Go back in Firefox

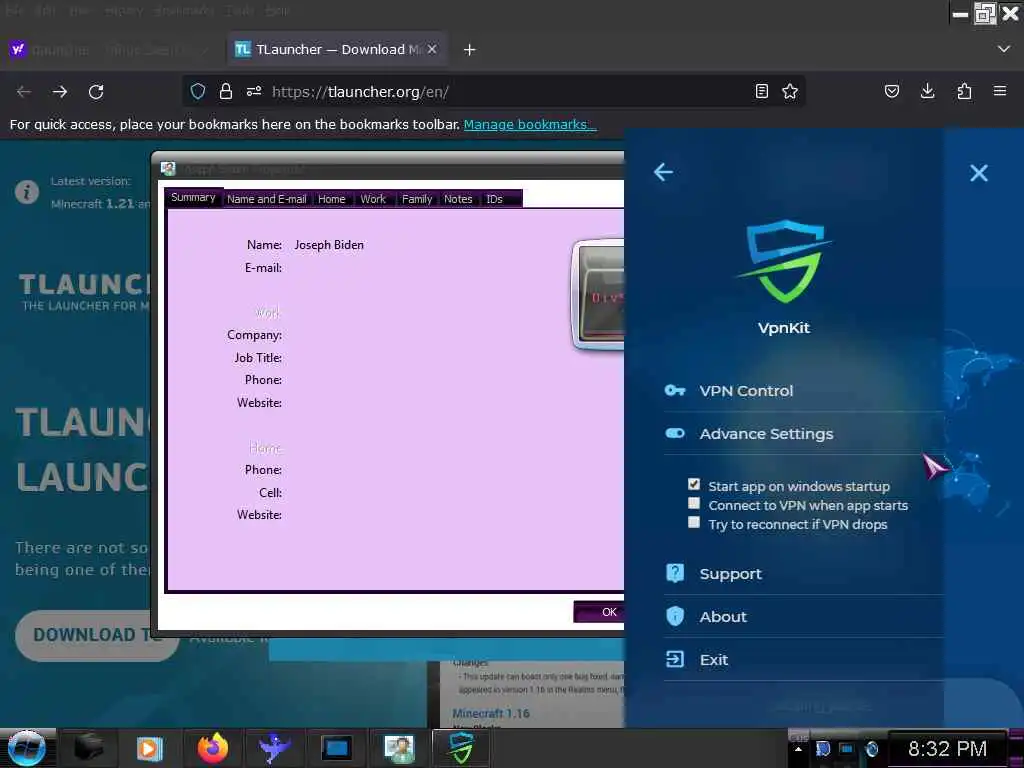pyautogui.click(x=24, y=91)
